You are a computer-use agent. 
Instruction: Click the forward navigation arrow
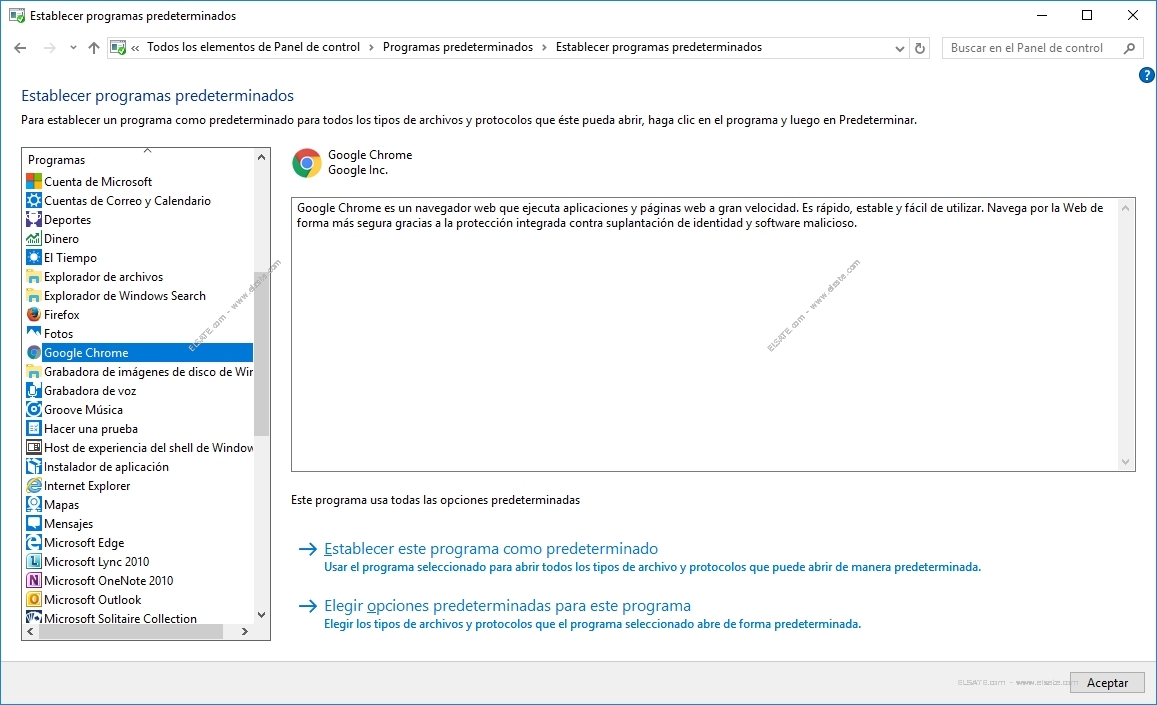click(49, 48)
